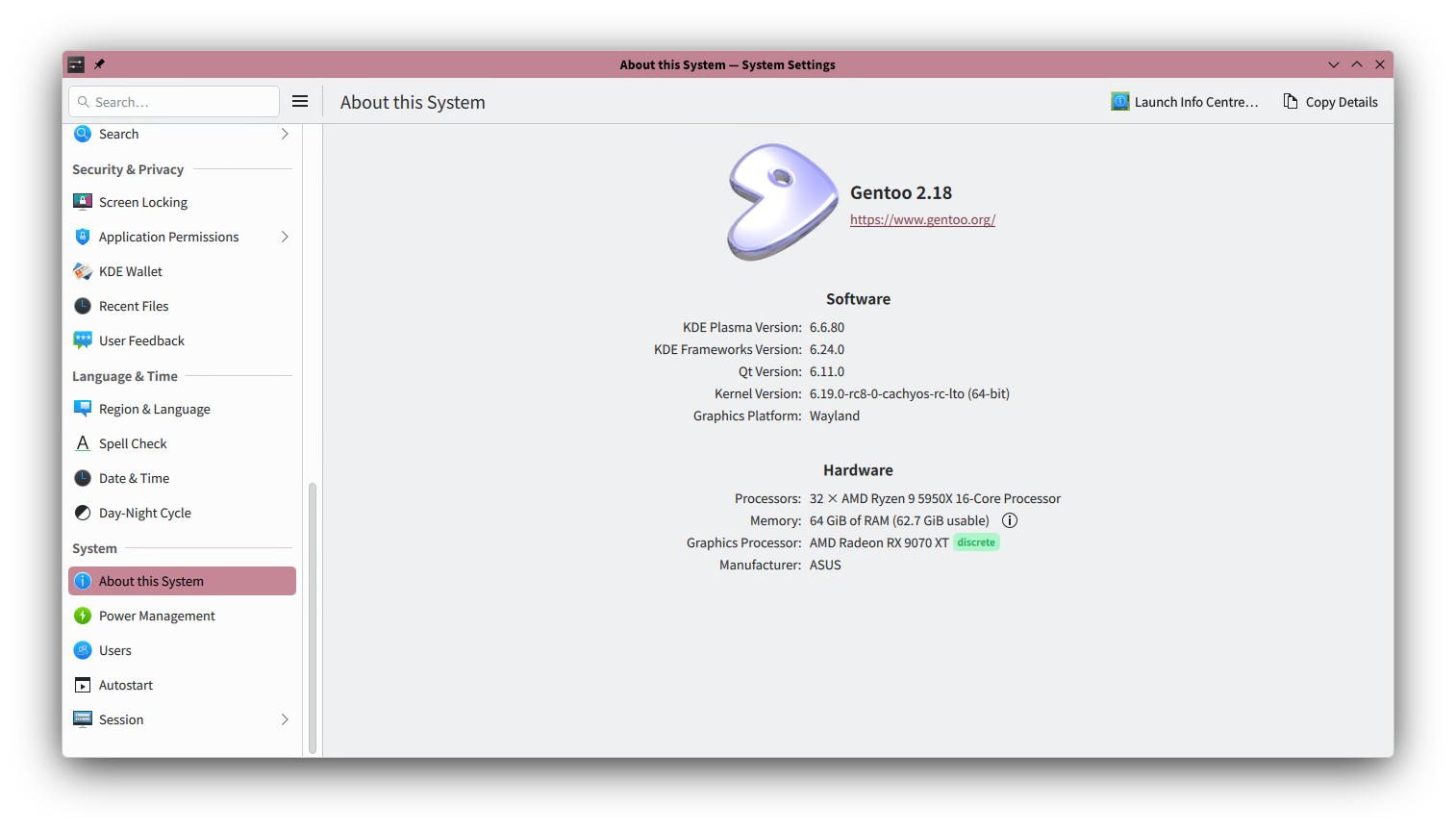This screenshot has height=831, width=1456.
Task: Click the Day-Night Cycle icon
Action: [x=83, y=513]
